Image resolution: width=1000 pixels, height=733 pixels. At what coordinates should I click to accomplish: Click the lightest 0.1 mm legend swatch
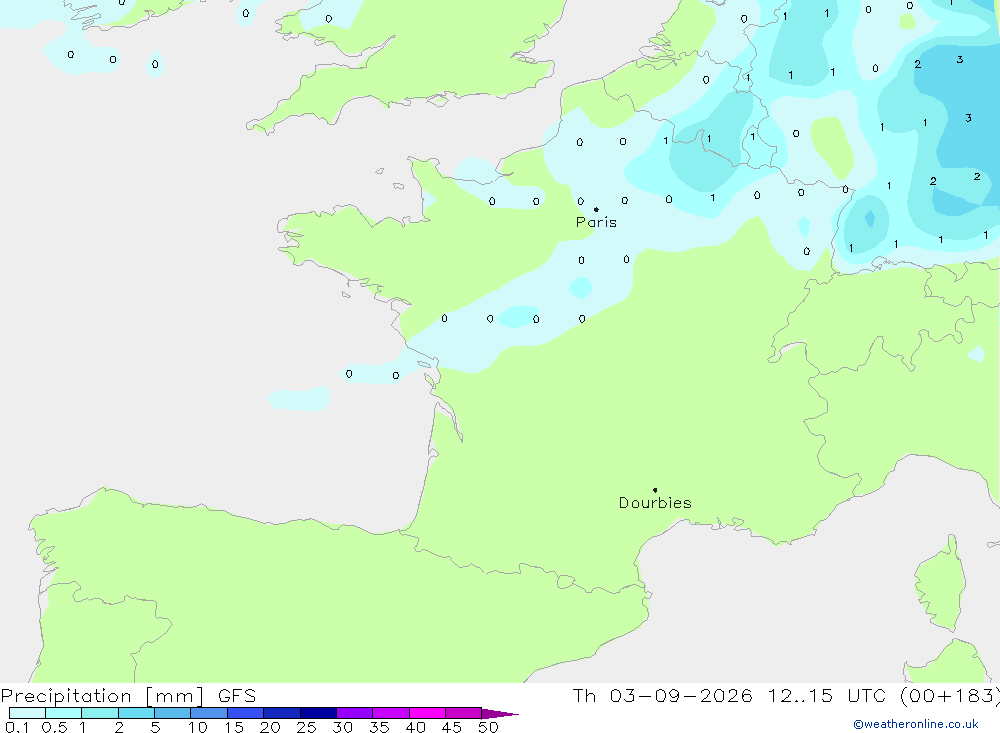27,713
